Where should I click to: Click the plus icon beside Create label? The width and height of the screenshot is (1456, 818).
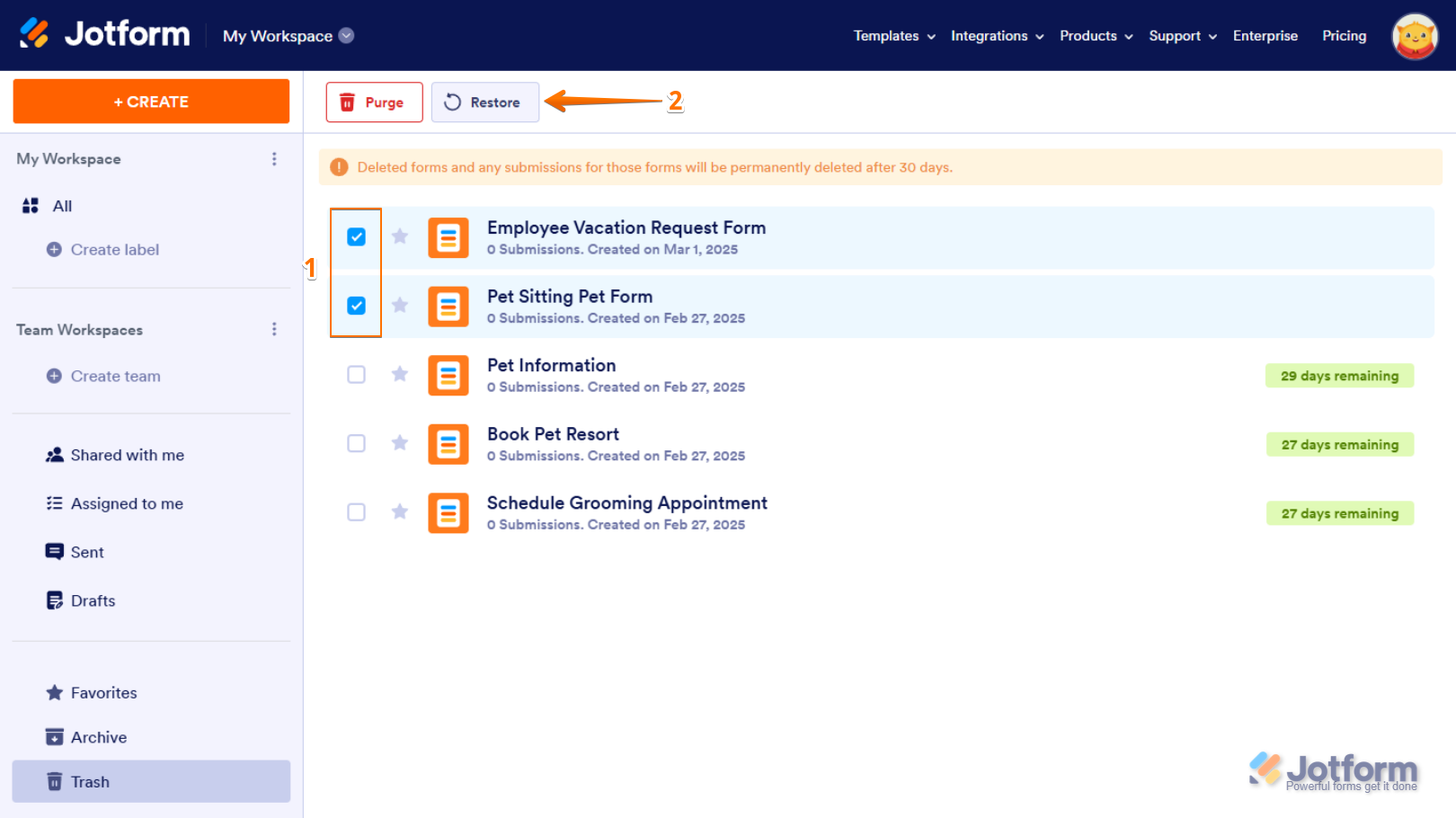(54, 250)
